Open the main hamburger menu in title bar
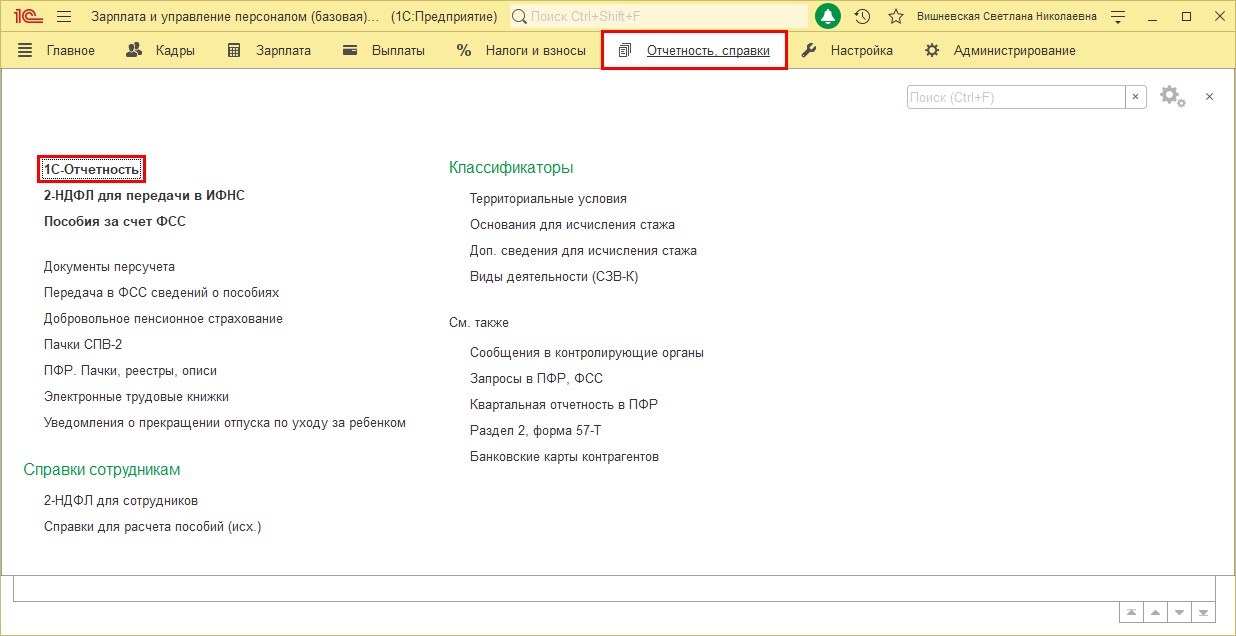 click(64, 16)
